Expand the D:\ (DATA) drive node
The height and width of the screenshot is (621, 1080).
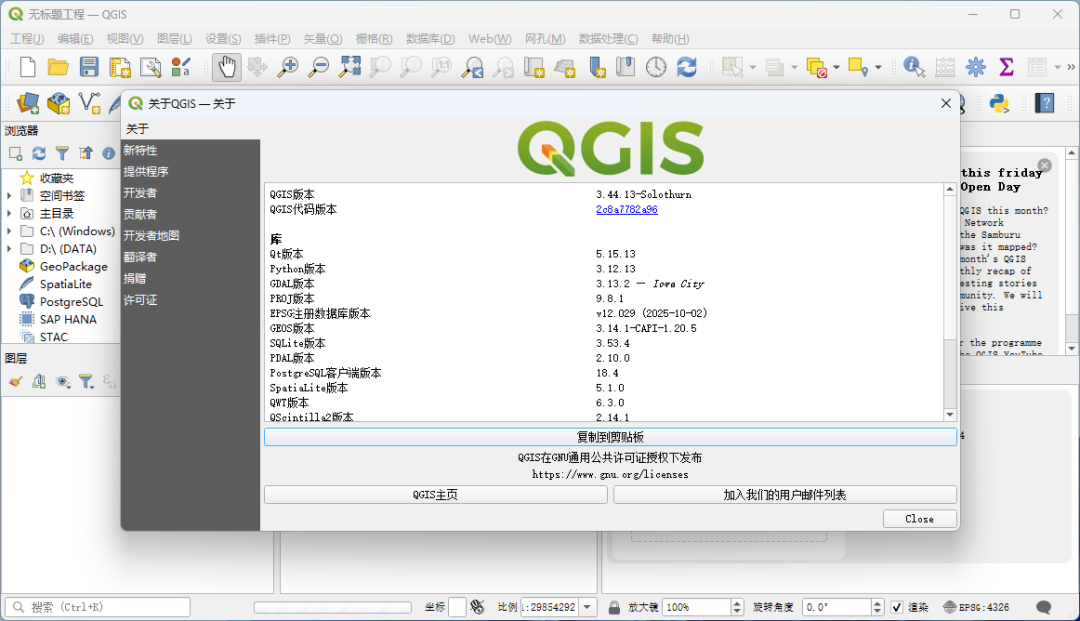9,249
